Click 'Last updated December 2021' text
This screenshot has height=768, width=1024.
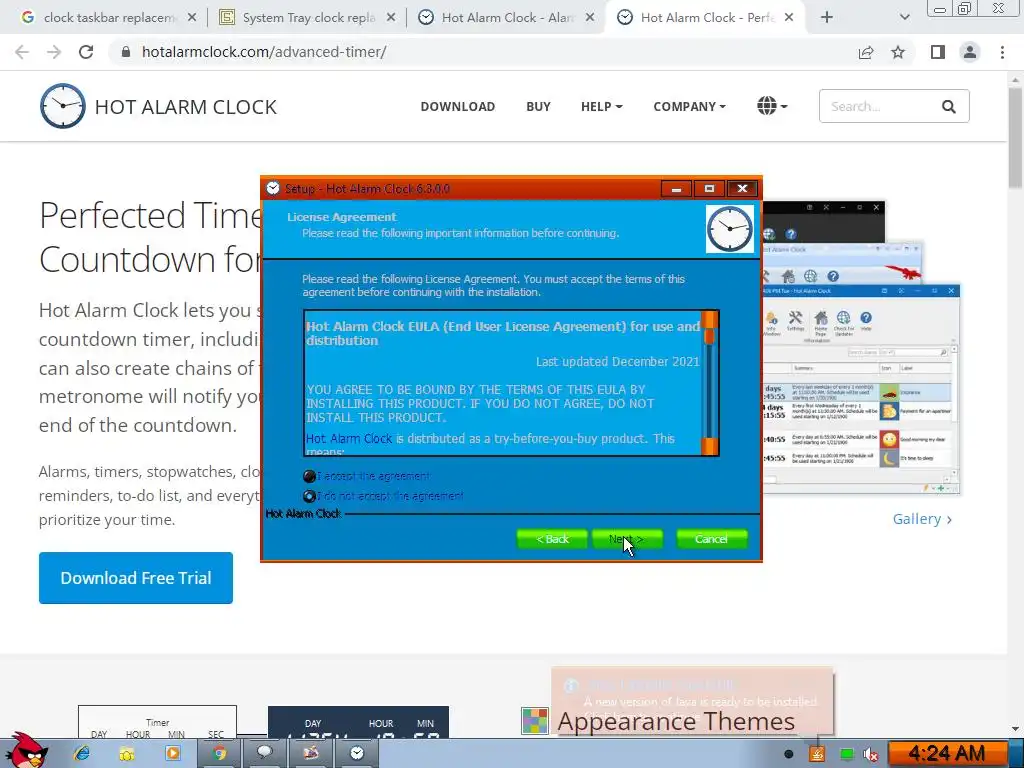(x=618, y=362)
